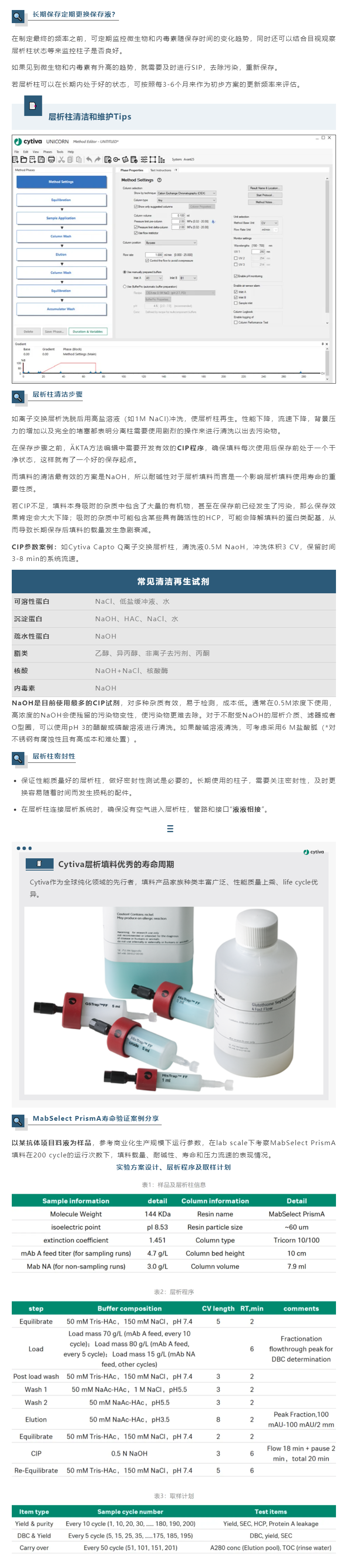Click the sliders settings toolbar icon

[144, 160]
